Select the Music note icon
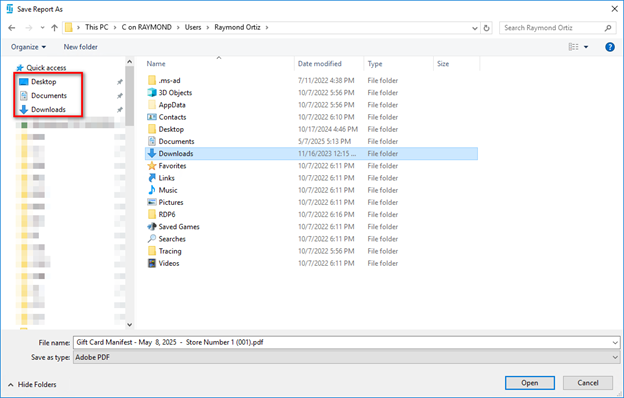 (152, 190)
